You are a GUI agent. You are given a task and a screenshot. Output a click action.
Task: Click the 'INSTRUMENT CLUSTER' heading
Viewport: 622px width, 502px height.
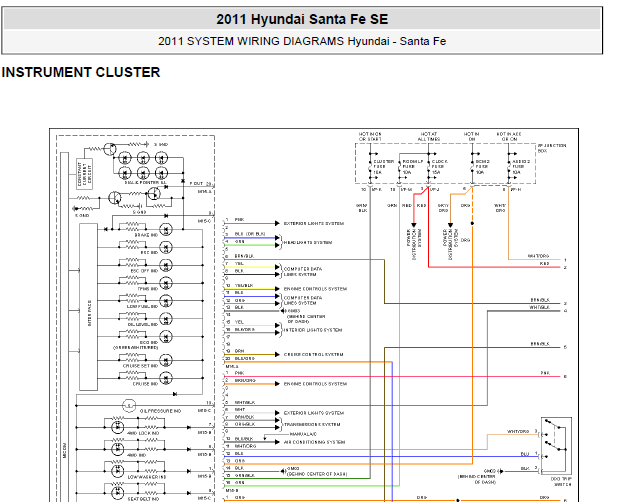[x=81, y=72]
